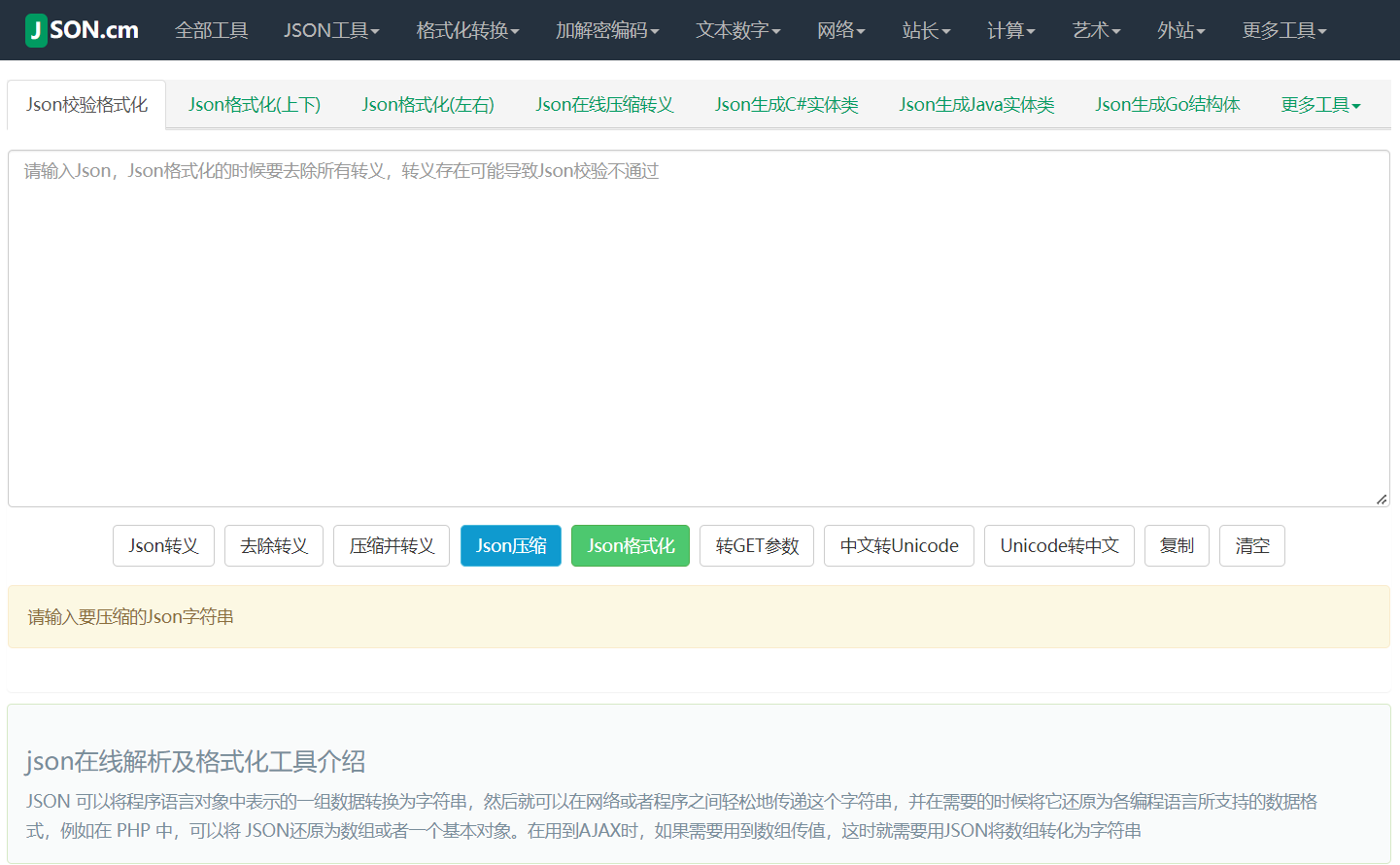Open the 全部工具 navigation link
Viewport: 1400px width, 865px height.
coord(211,30)
